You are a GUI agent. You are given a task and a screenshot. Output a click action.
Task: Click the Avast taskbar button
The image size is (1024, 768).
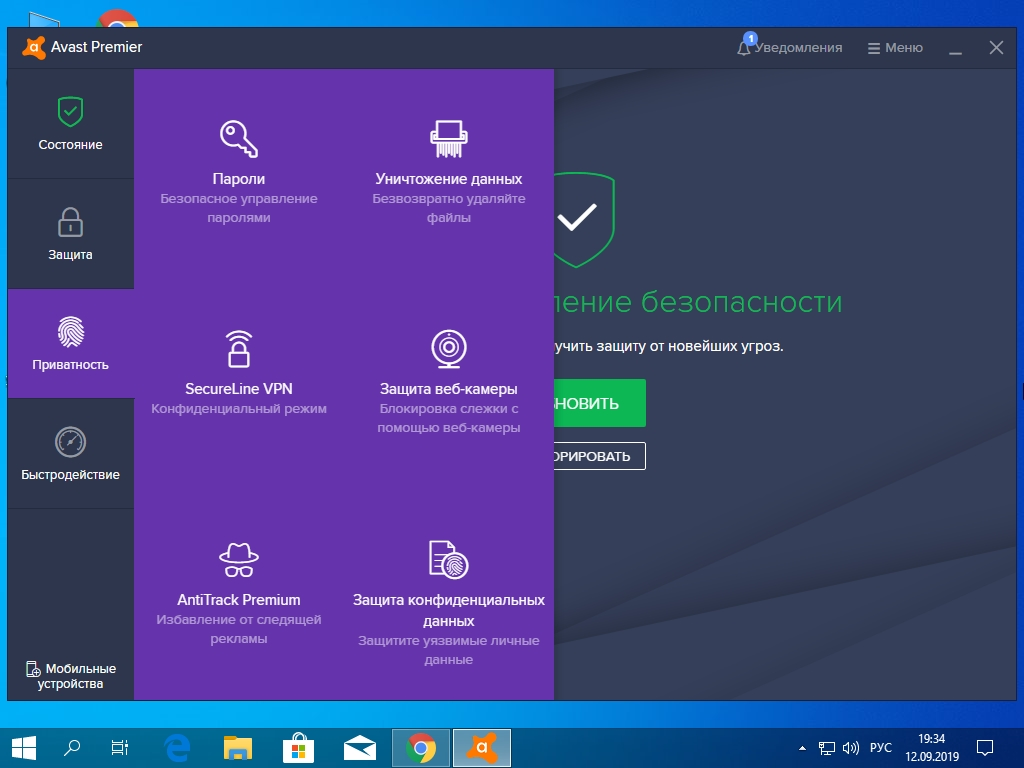point(481,748)
